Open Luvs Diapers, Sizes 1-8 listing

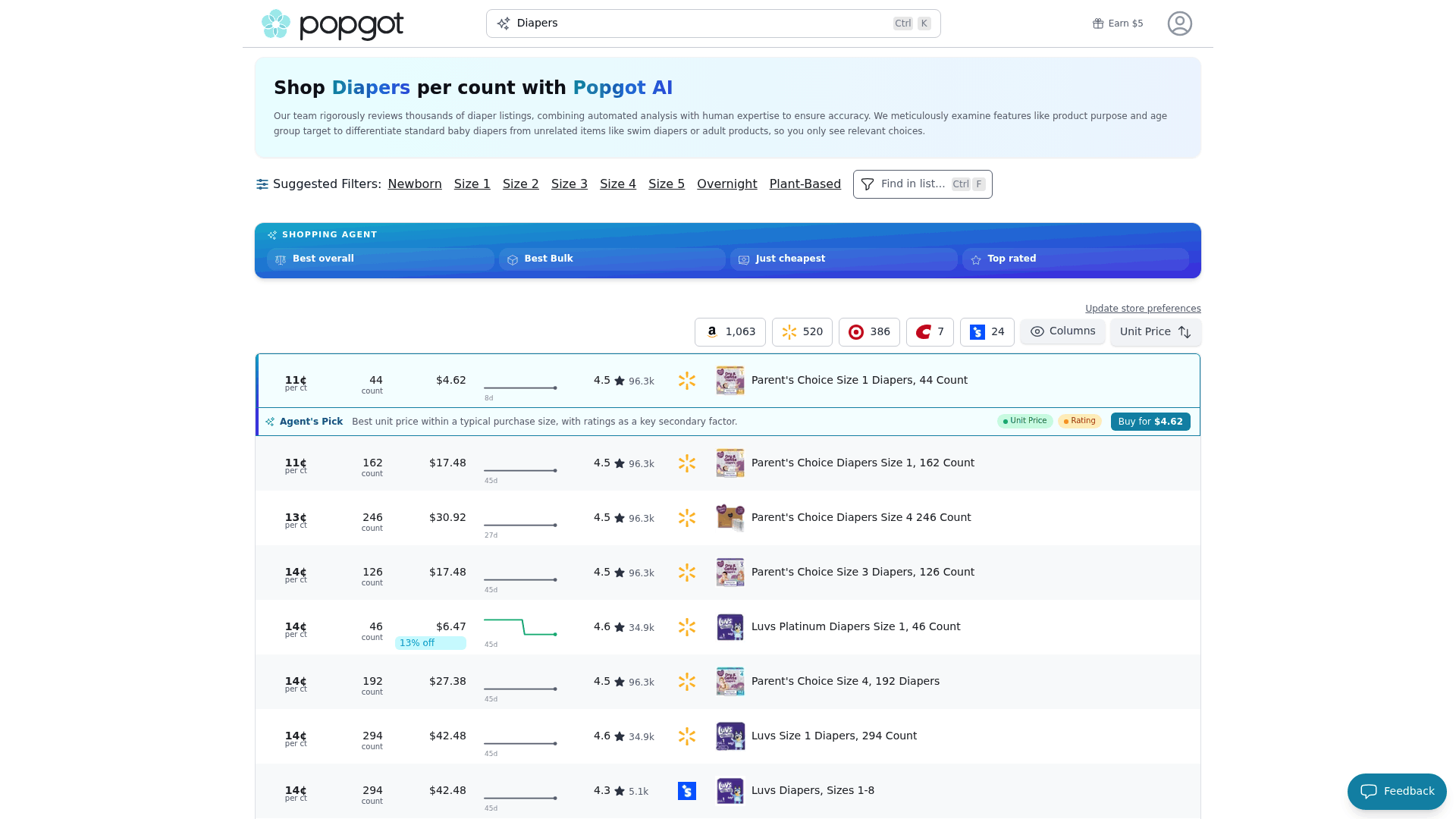point(812,791)
